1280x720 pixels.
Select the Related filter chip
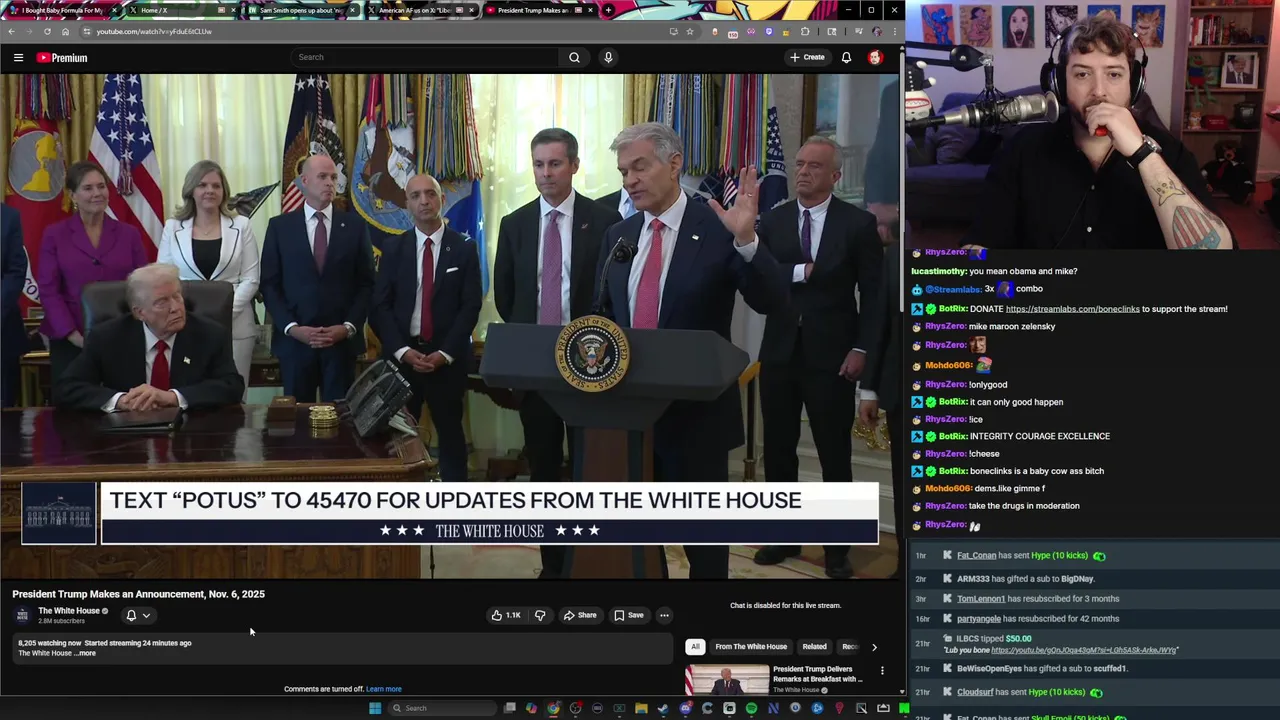click(814, 646)
